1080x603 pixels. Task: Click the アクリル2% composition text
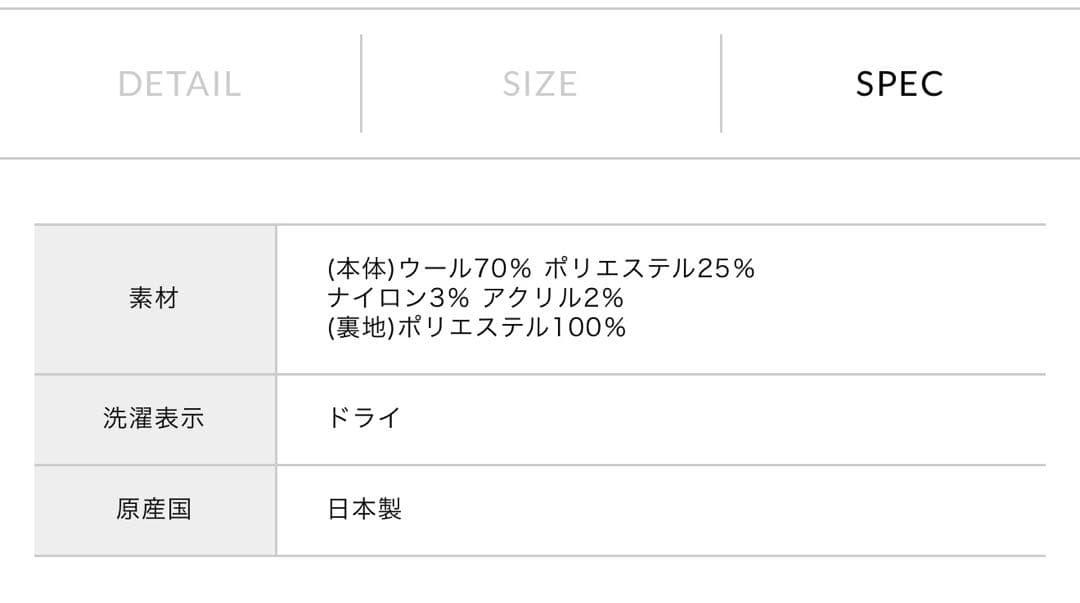pos(553,298)
